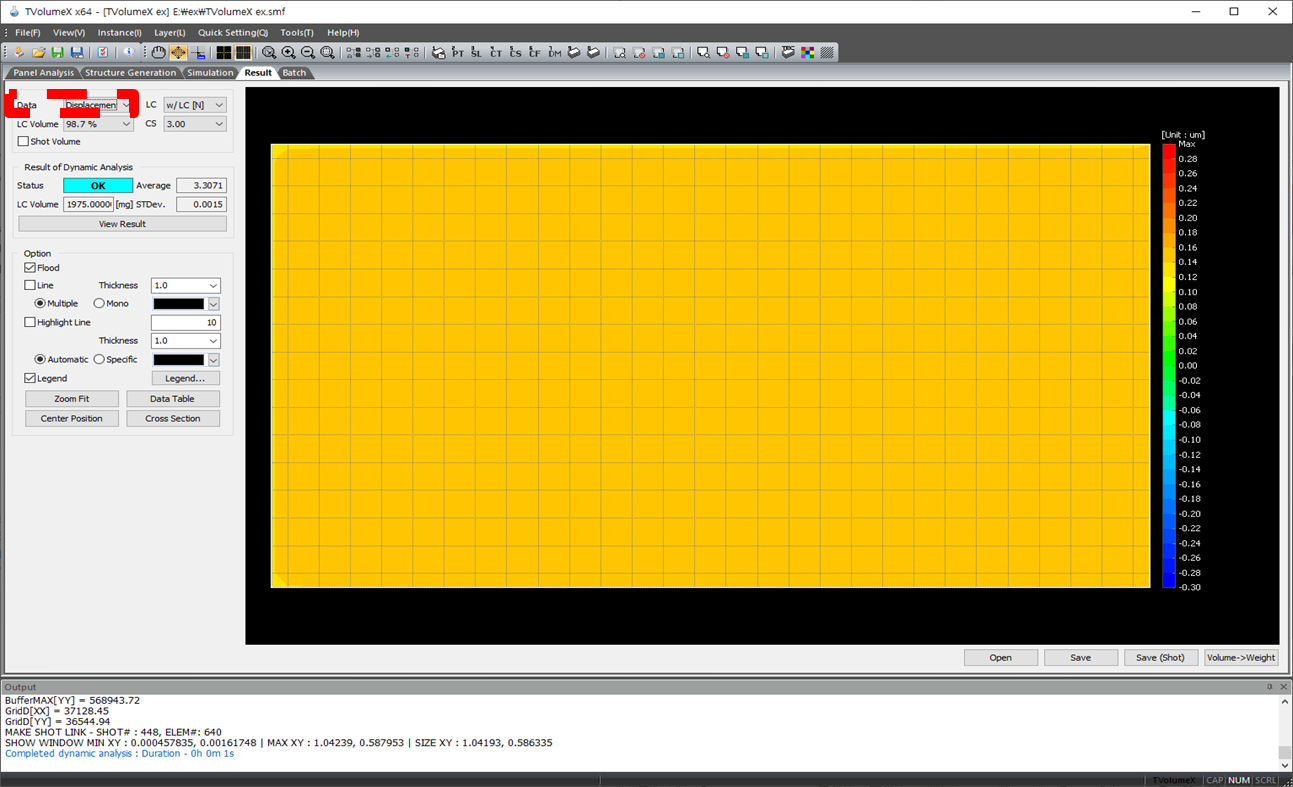
Task: Click the SL toolbar icon
Action: [477, 52]
